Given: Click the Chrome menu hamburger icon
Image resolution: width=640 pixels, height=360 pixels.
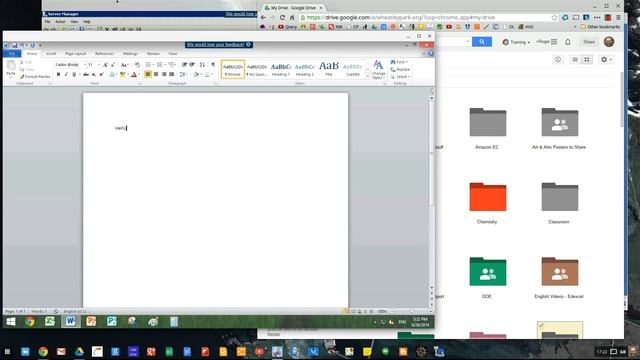Looking at the screenshot, I should pos(618,18).
